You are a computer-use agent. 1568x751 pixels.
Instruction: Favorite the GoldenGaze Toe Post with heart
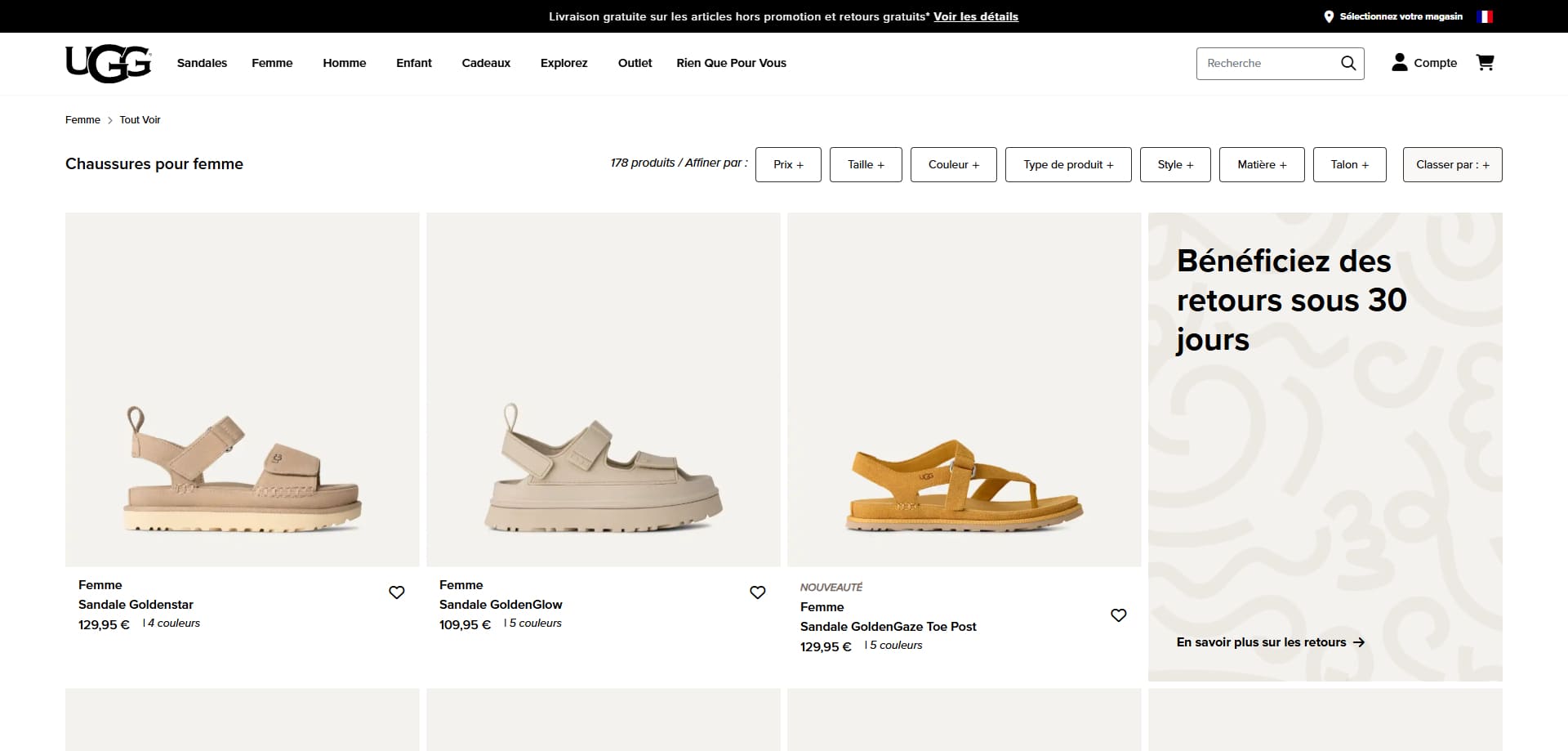[x=1119, y=615]
